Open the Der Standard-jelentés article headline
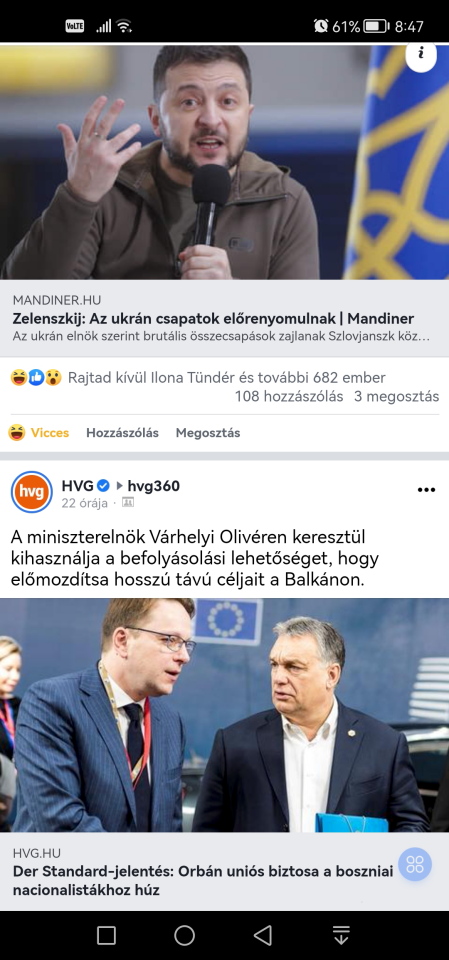Screen dimensions: 449x960 (203, 880)
